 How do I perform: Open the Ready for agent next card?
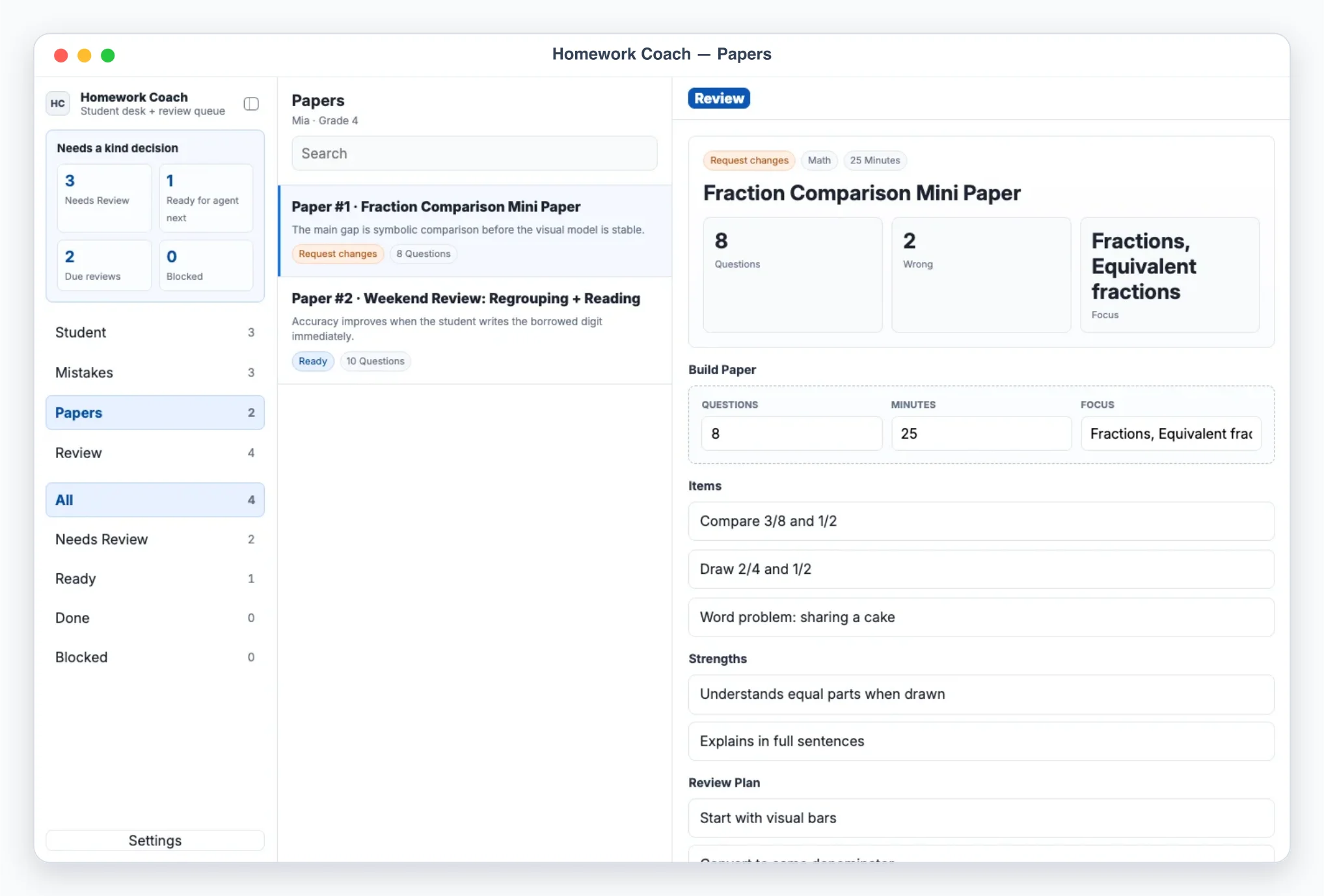[x=206, y=198]
